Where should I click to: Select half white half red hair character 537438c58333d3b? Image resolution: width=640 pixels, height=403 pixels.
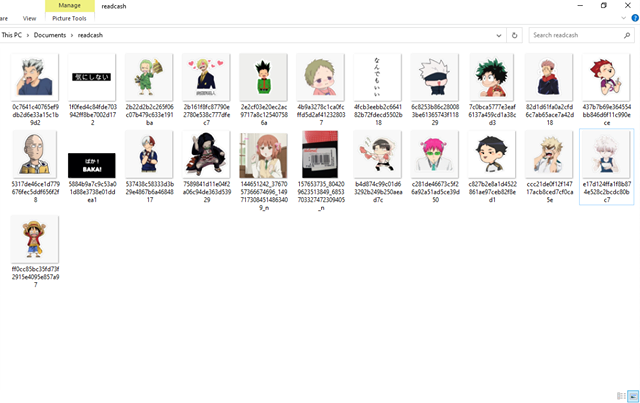pos(149,154)
